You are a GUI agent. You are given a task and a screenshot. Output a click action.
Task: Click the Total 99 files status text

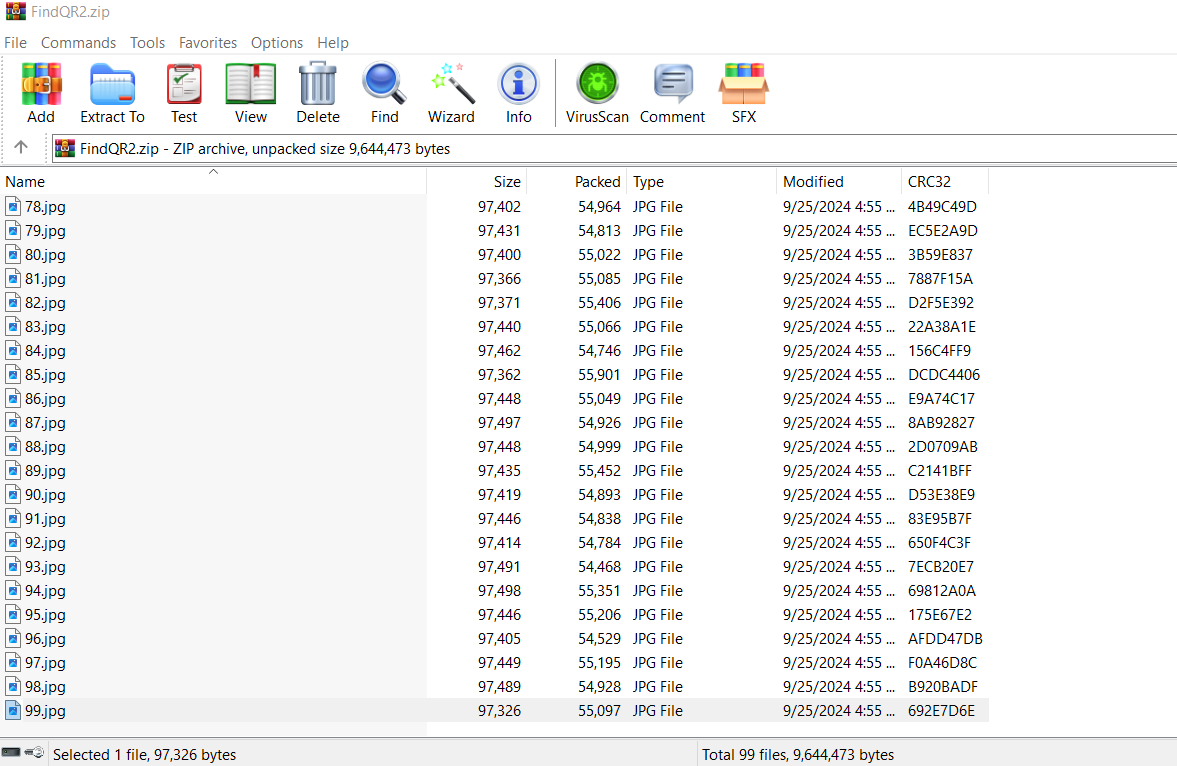[798, 755]
